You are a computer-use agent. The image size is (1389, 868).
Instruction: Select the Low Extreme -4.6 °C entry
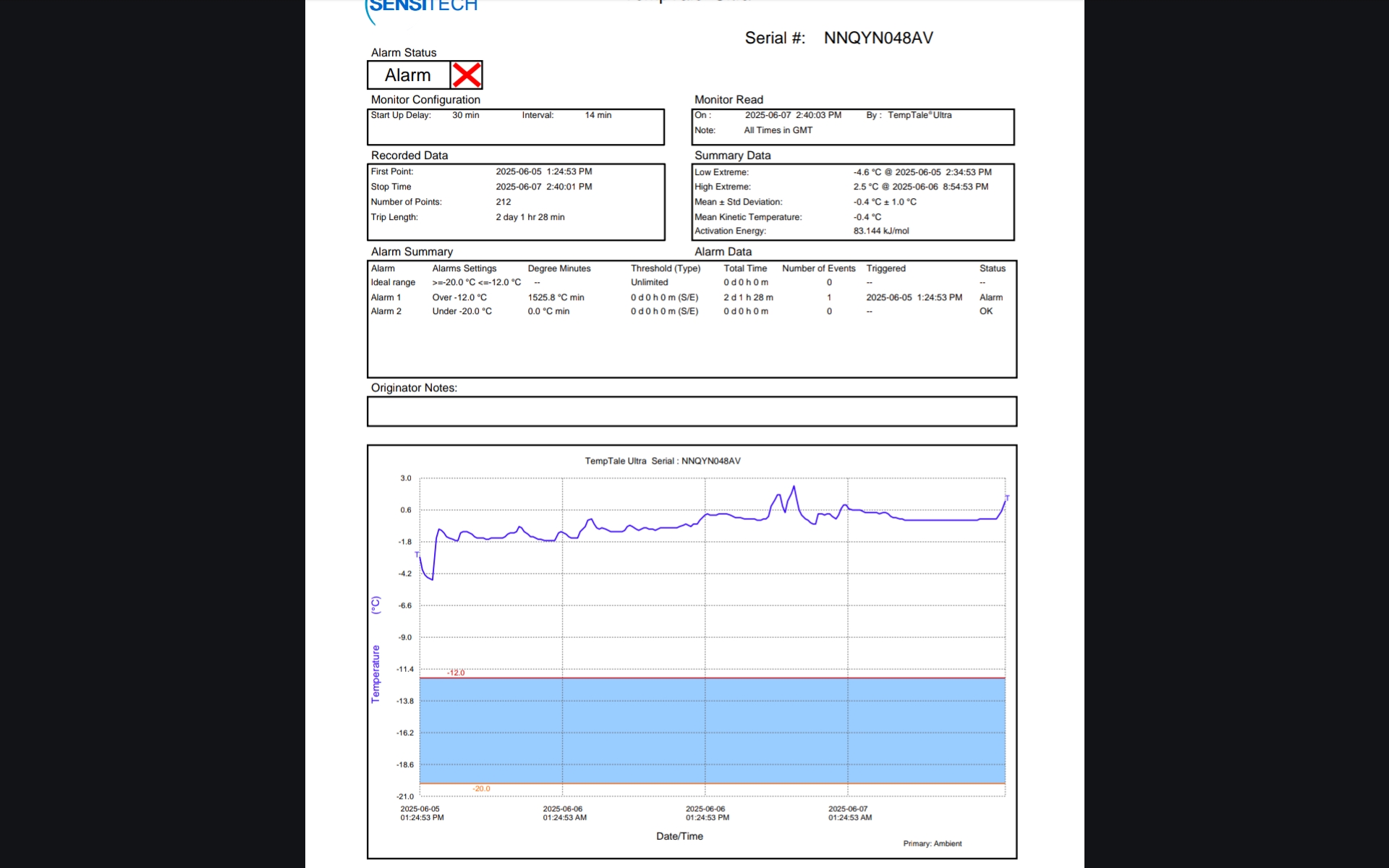coord(922,172)
